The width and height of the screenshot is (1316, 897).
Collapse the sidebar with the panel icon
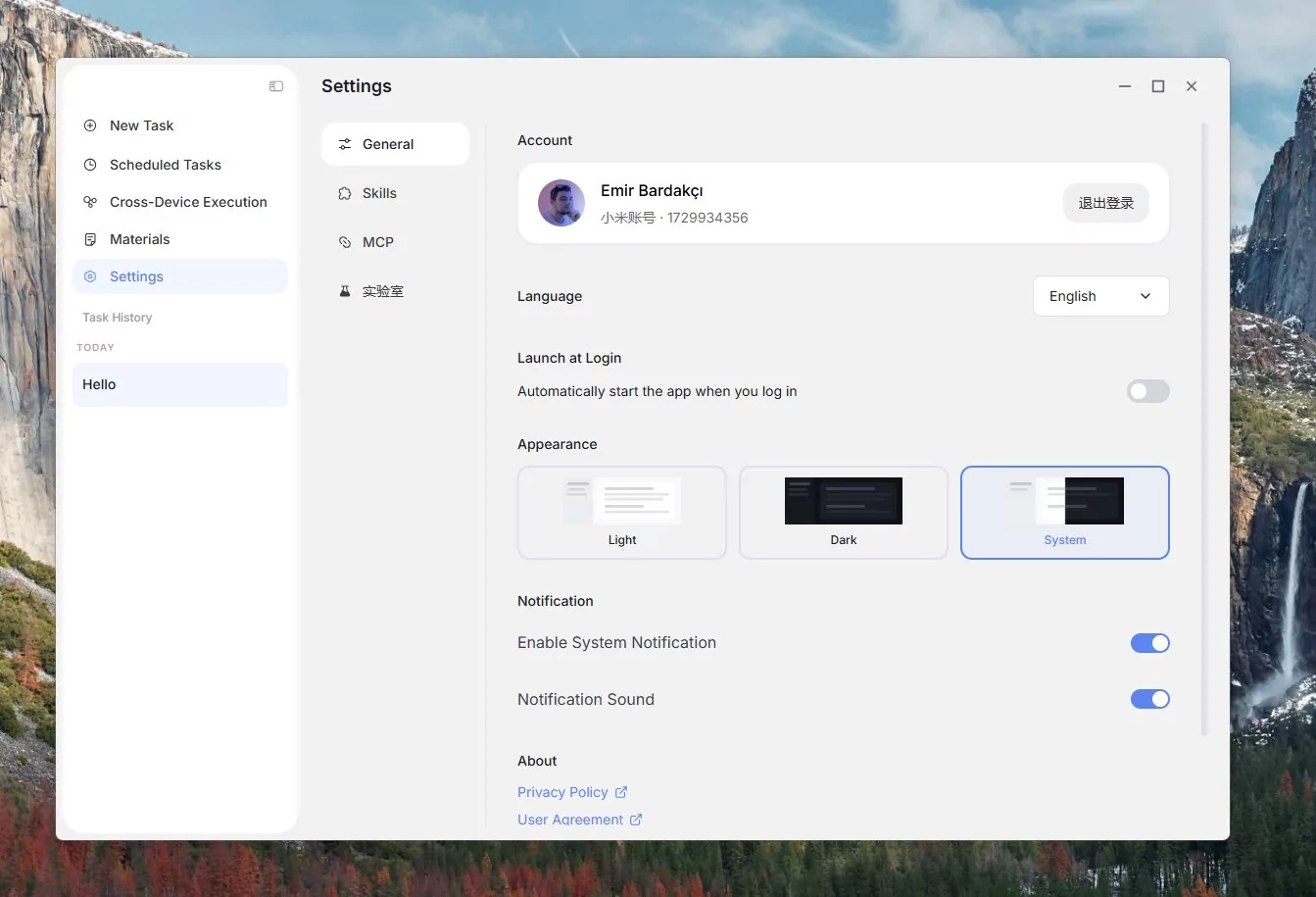[276, 86]
